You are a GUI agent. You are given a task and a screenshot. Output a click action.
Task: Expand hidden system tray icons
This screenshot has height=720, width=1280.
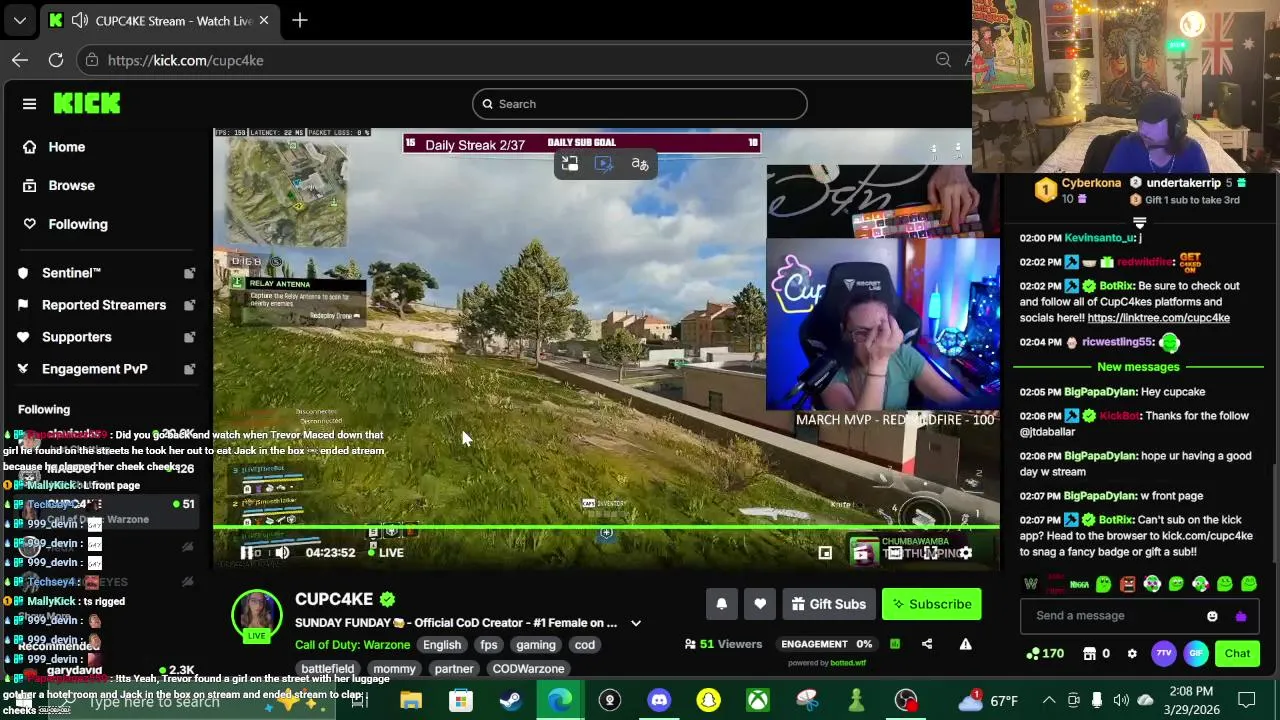point(1048,700)
